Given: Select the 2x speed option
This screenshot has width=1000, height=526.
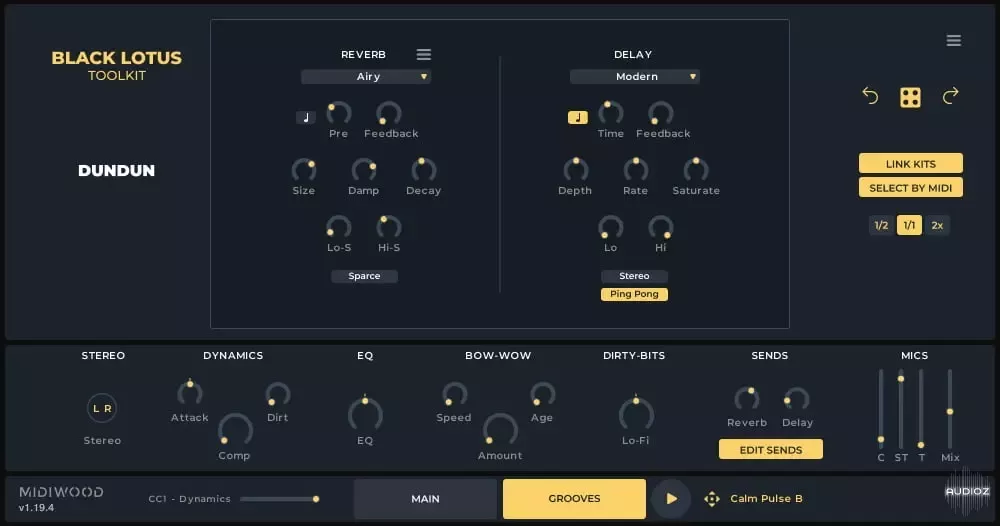Looking at the screenshot, I should [937, 225].
